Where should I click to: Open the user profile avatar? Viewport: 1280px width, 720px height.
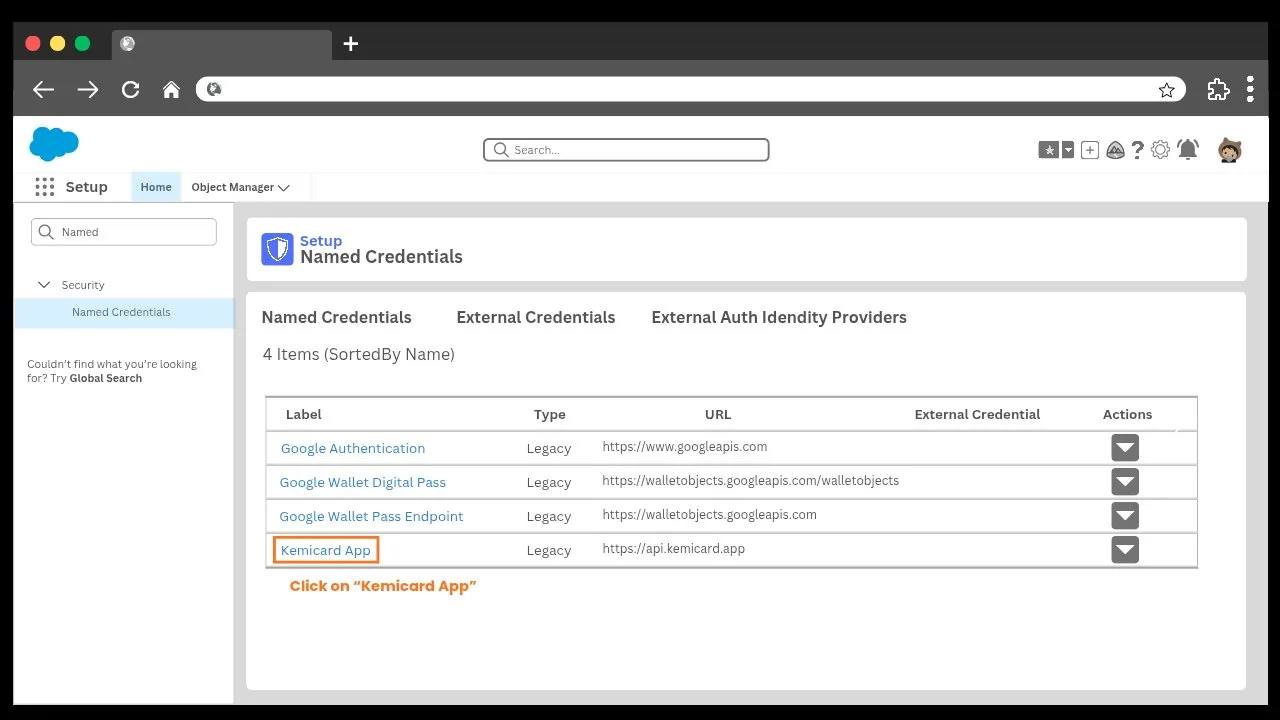pos(1229,150)
